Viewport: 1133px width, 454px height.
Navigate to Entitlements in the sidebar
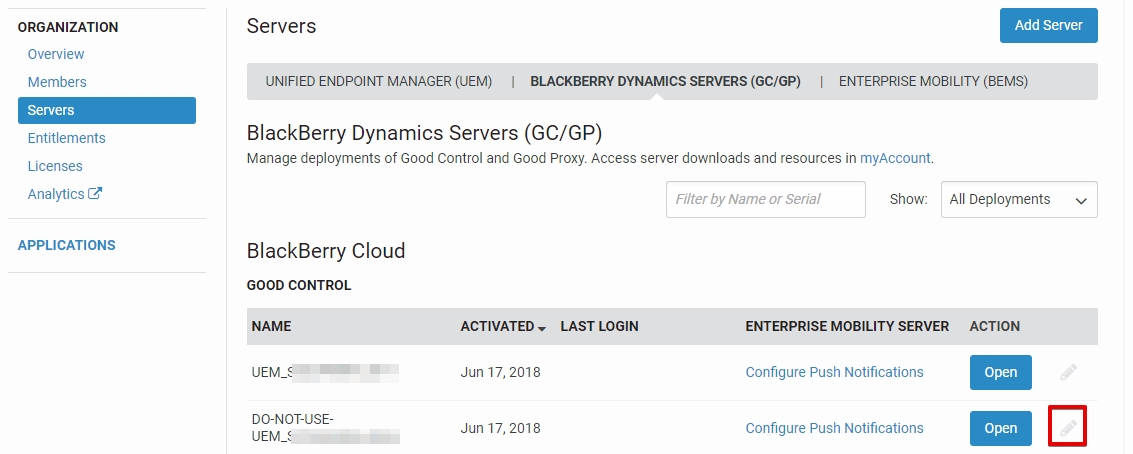coord(66,138)
